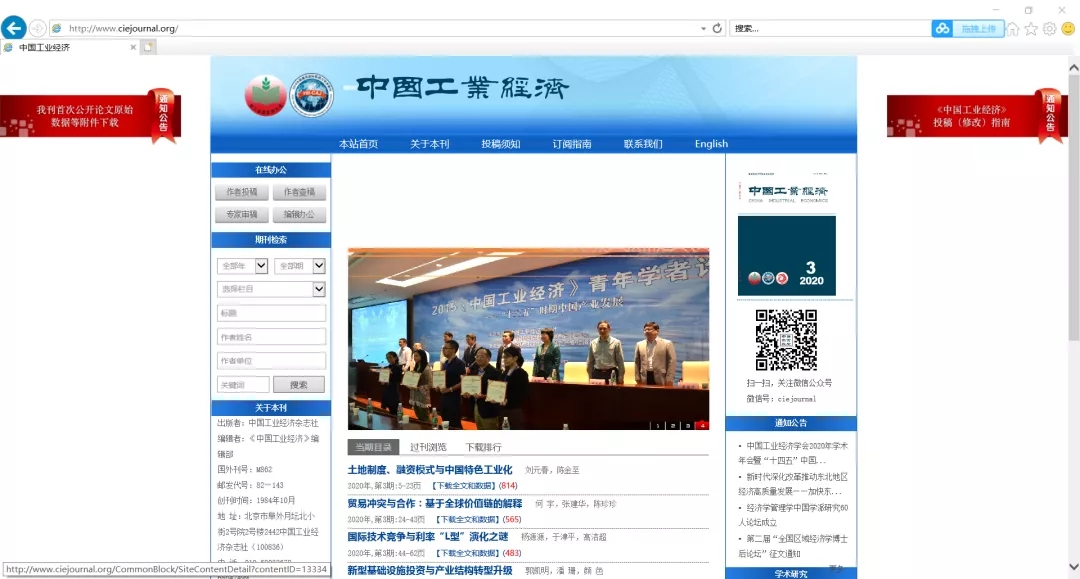
Task: Click the 作者姓名 input field
Action: click(271, 337)
